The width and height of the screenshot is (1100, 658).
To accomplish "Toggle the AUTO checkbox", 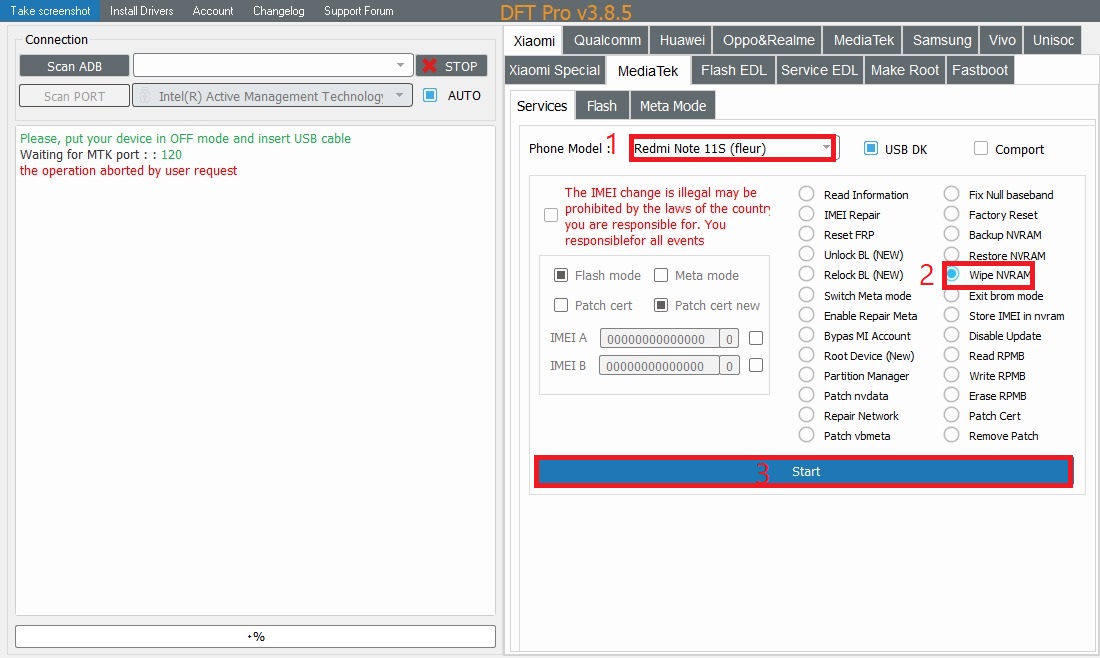I will (x=430, y=95).
